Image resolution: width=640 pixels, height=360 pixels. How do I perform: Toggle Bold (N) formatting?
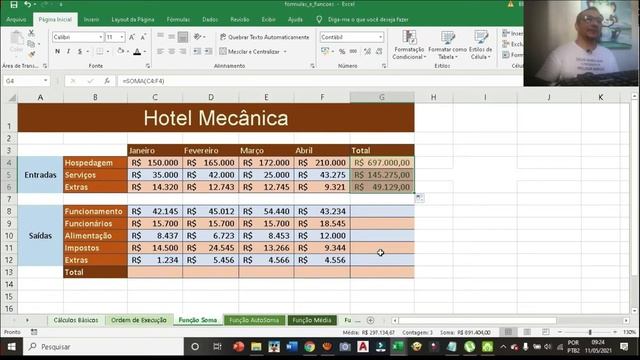tap(58, 51)
